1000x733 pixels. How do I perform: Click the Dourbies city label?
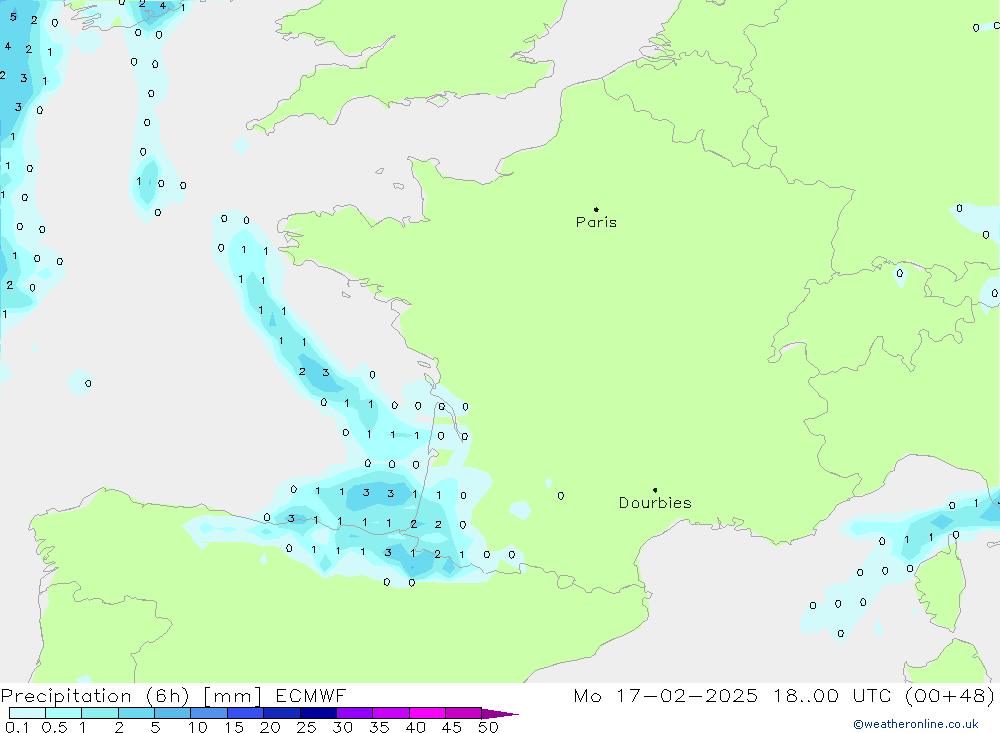(655, 503)
